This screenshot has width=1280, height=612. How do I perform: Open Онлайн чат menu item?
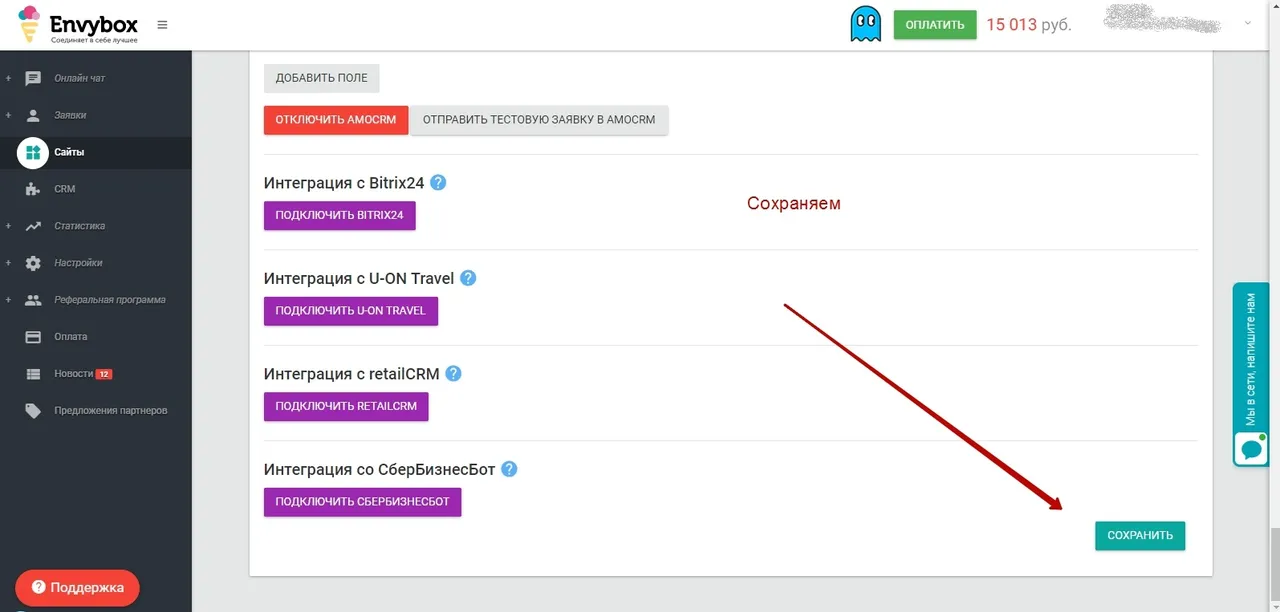79,78
